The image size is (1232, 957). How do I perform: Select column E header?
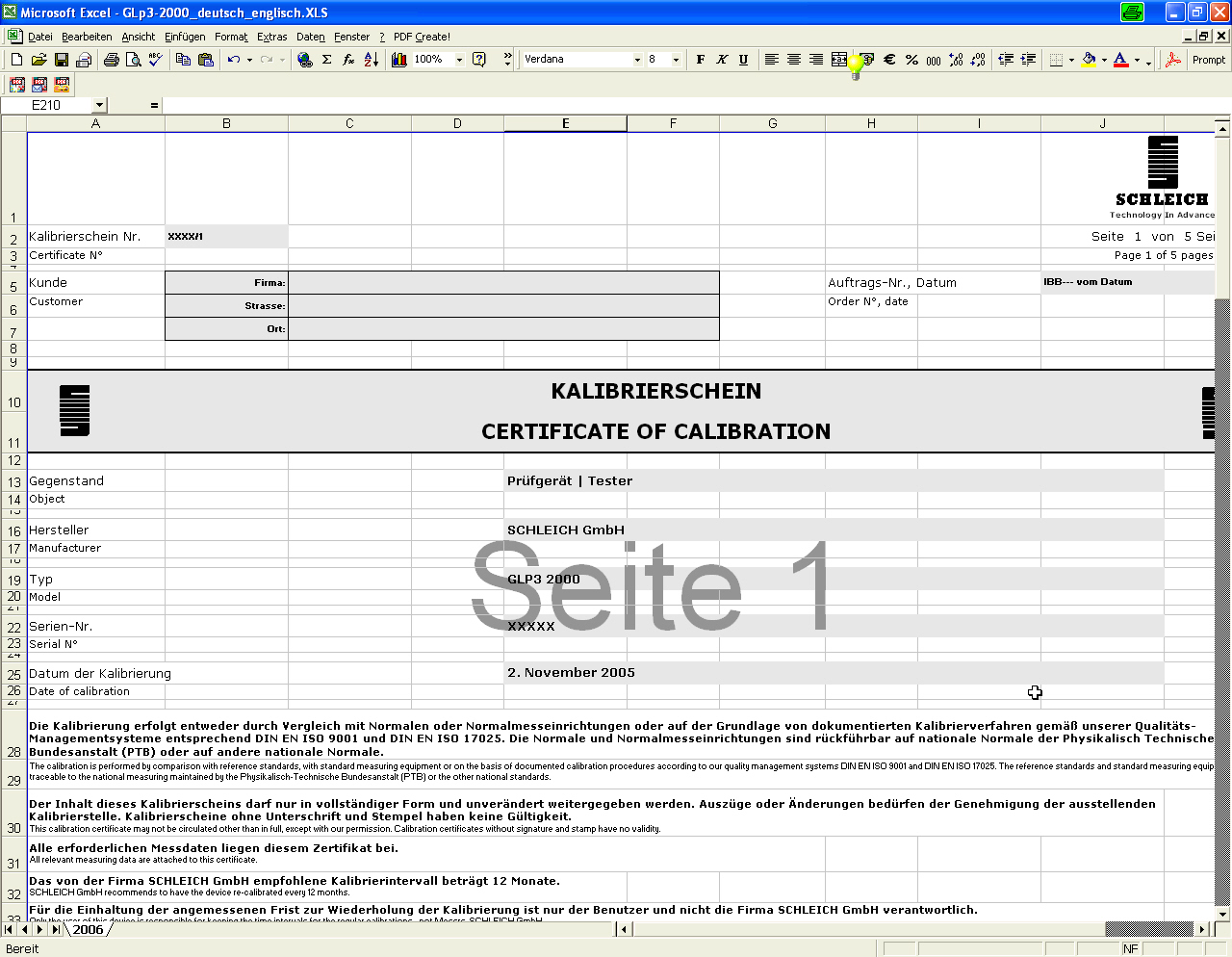pos(565,123)
